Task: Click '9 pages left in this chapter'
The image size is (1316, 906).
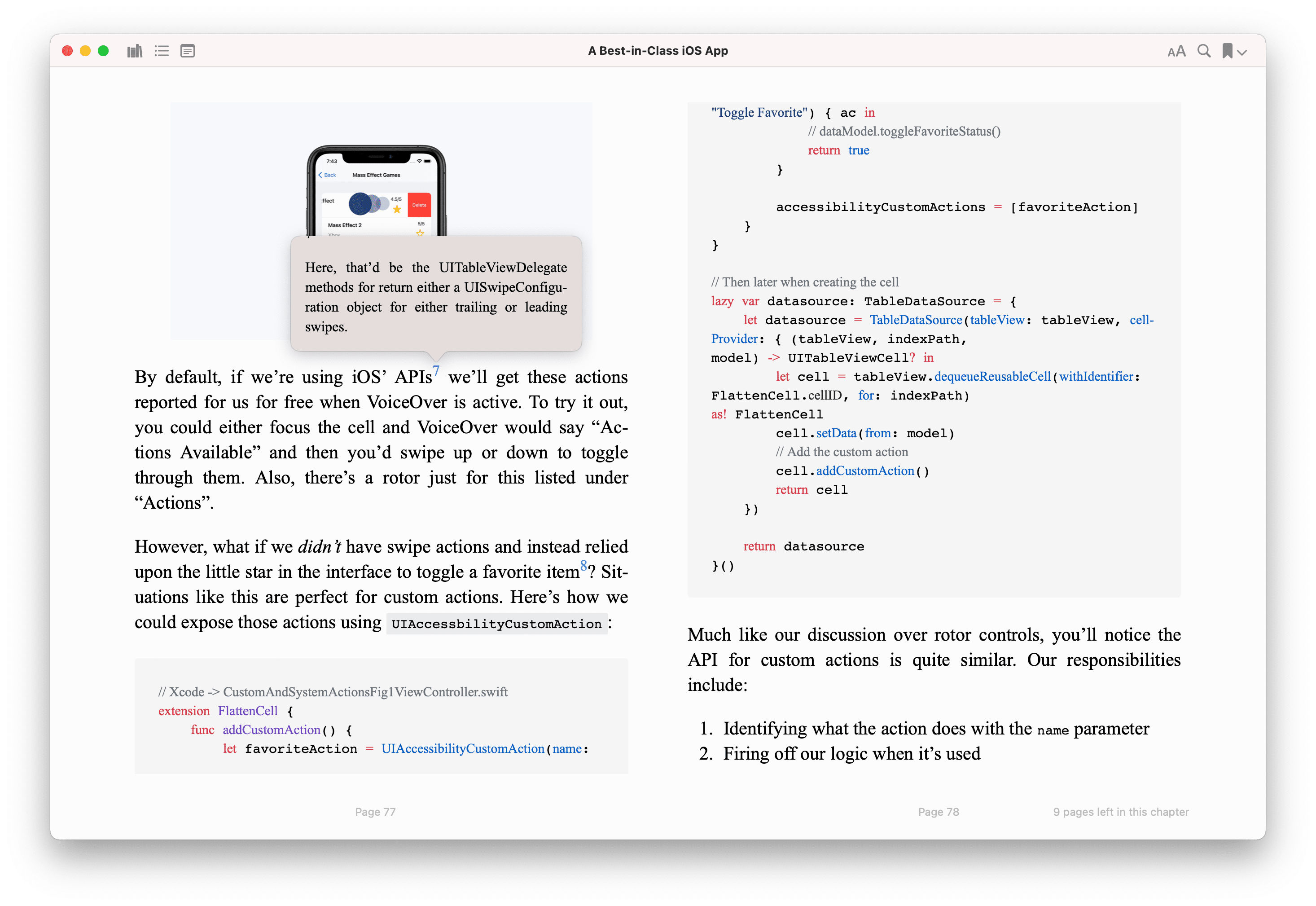Action: (x=1120, y=811)
